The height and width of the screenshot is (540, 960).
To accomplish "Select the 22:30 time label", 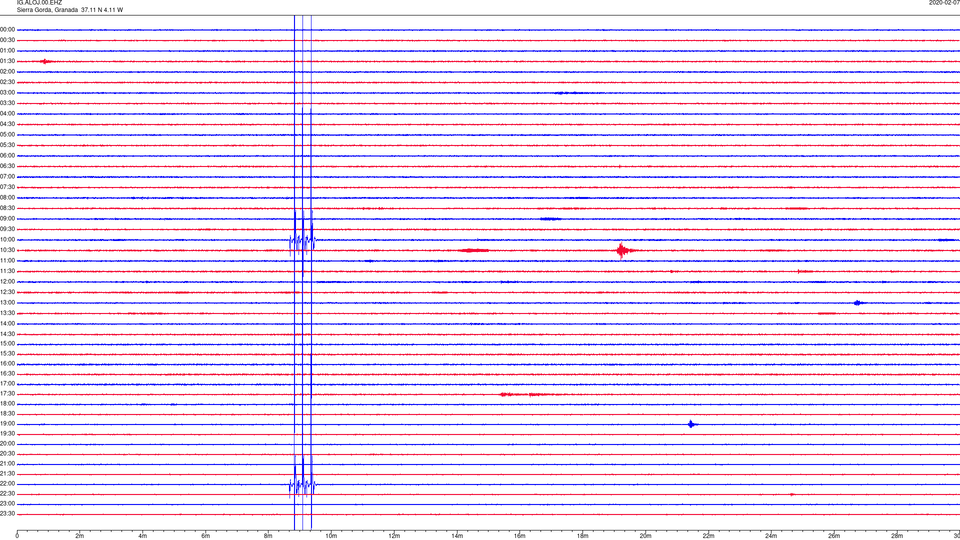I will 7,493.
